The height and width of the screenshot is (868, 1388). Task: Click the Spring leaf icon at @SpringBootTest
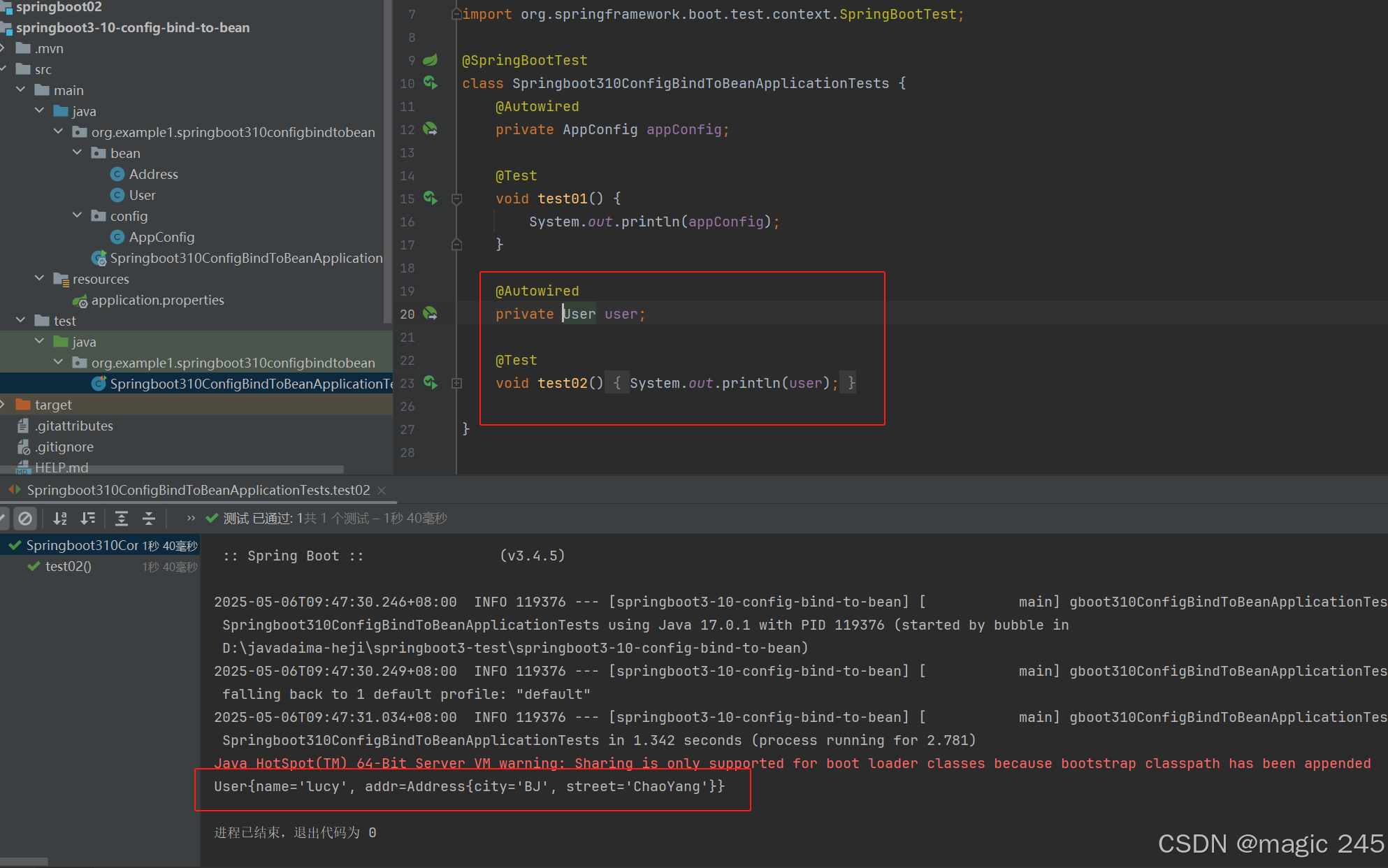pos(431,60)
